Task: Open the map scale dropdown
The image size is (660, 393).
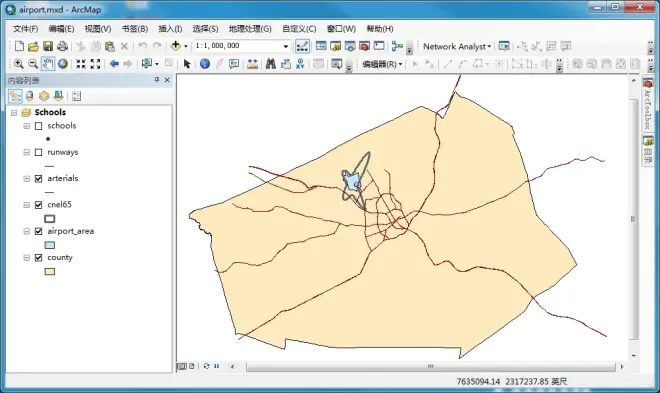Action: (286, 46)
